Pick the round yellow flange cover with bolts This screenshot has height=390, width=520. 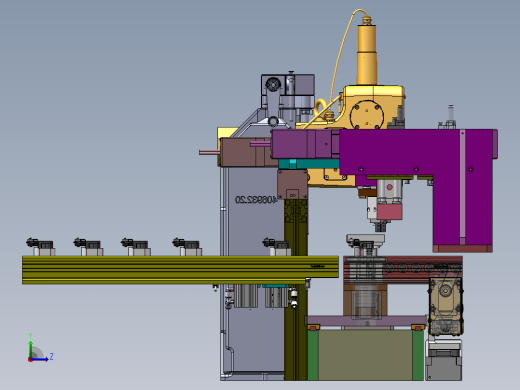click(367, 115)
